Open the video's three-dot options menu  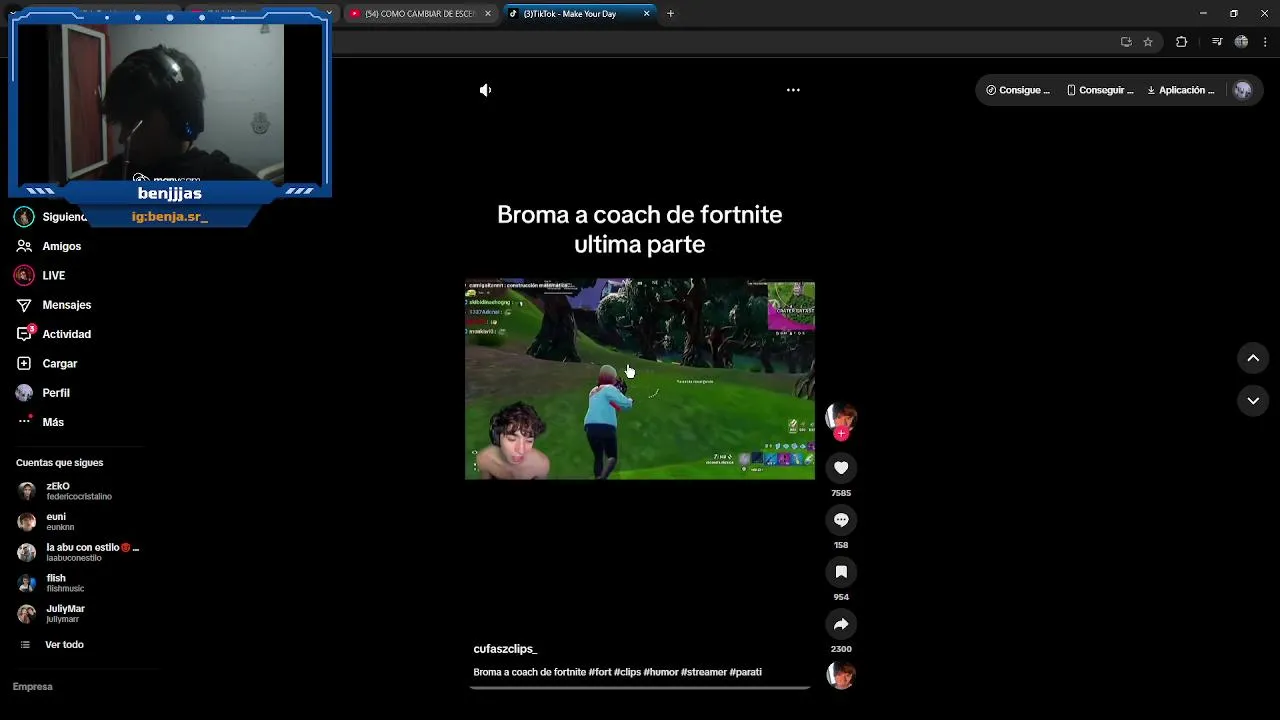pyautogui.click(x=793, y=90)
